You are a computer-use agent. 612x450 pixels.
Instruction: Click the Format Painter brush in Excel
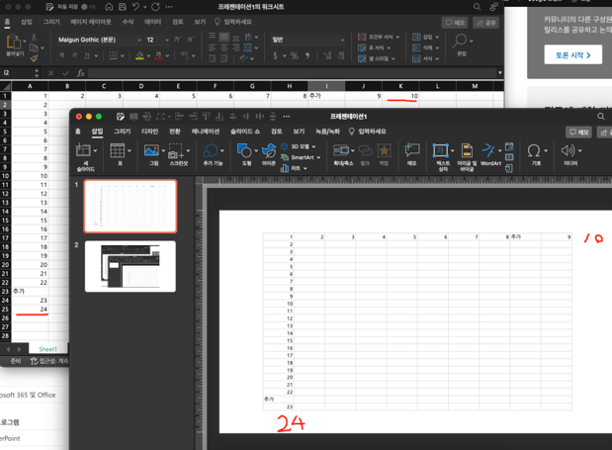[x=34, y=58]
